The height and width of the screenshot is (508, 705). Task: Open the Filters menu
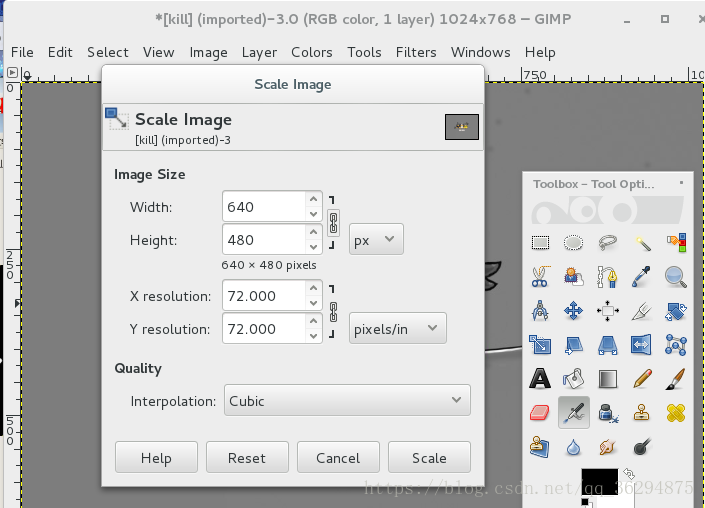[x=416, y=52]
